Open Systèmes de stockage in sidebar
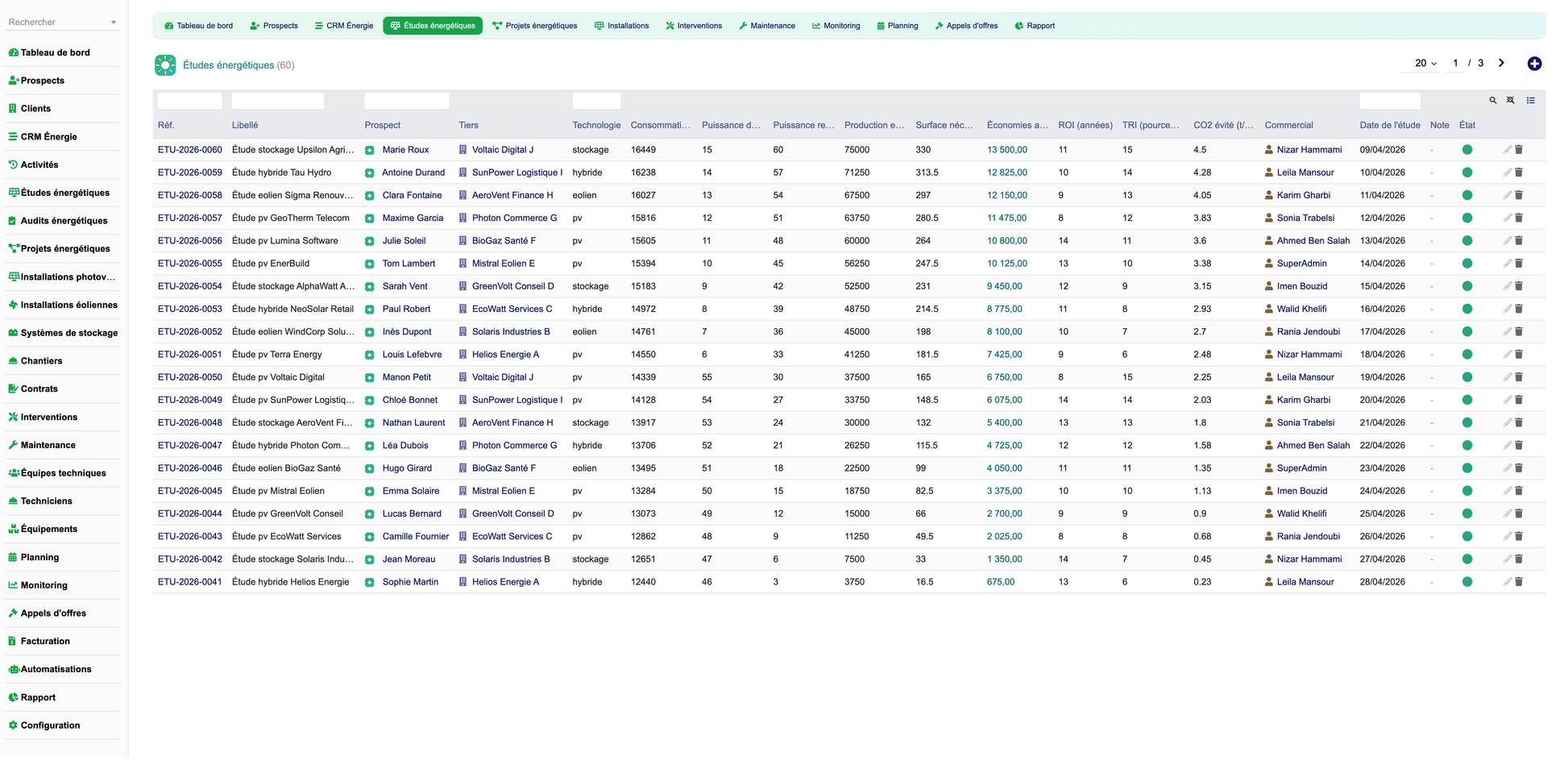1568x769 pixels. (x=68, y=333)
